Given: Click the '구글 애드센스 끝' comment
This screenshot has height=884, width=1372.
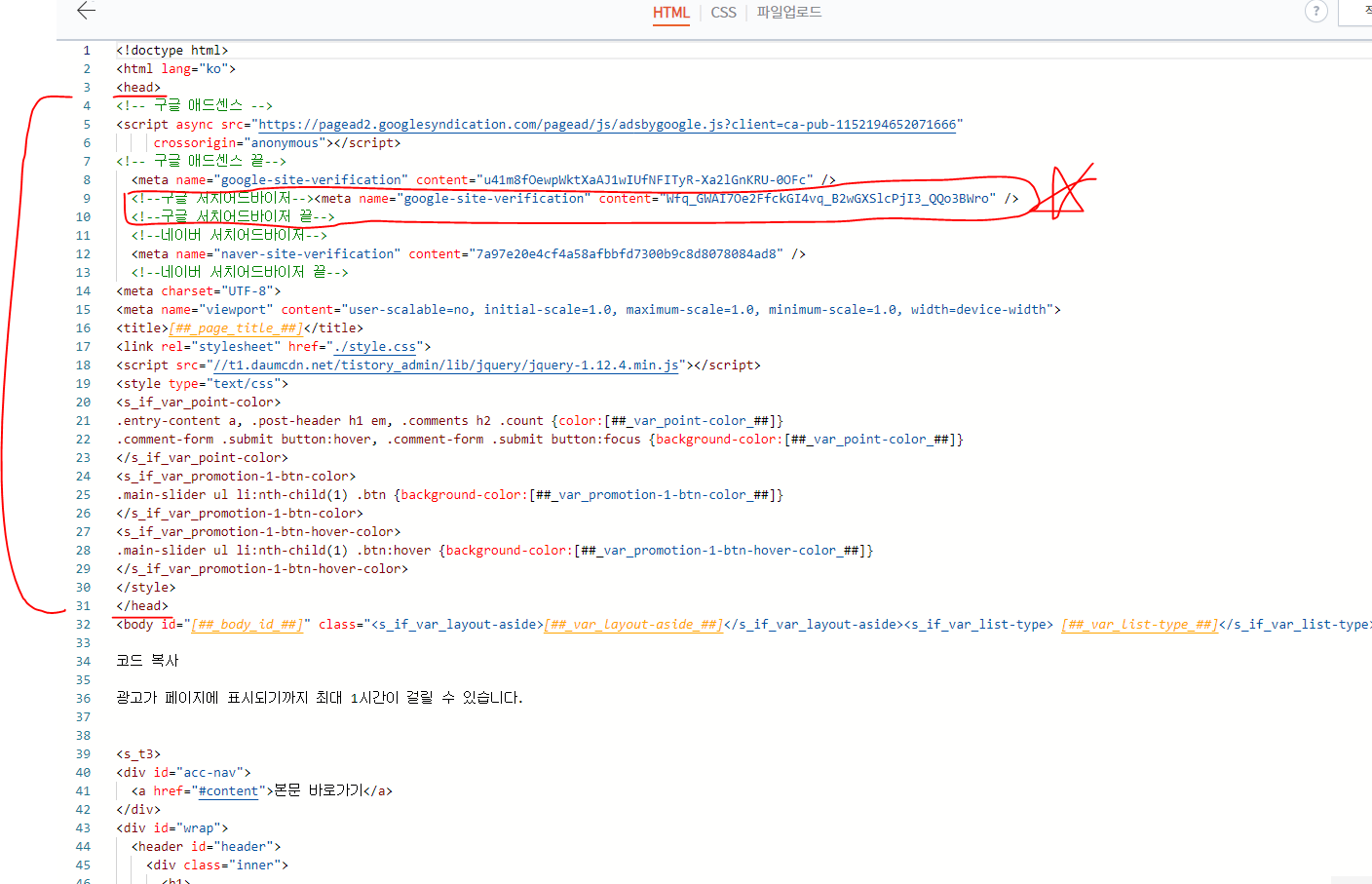Looking at the screenshot, I should click(202, 162).
